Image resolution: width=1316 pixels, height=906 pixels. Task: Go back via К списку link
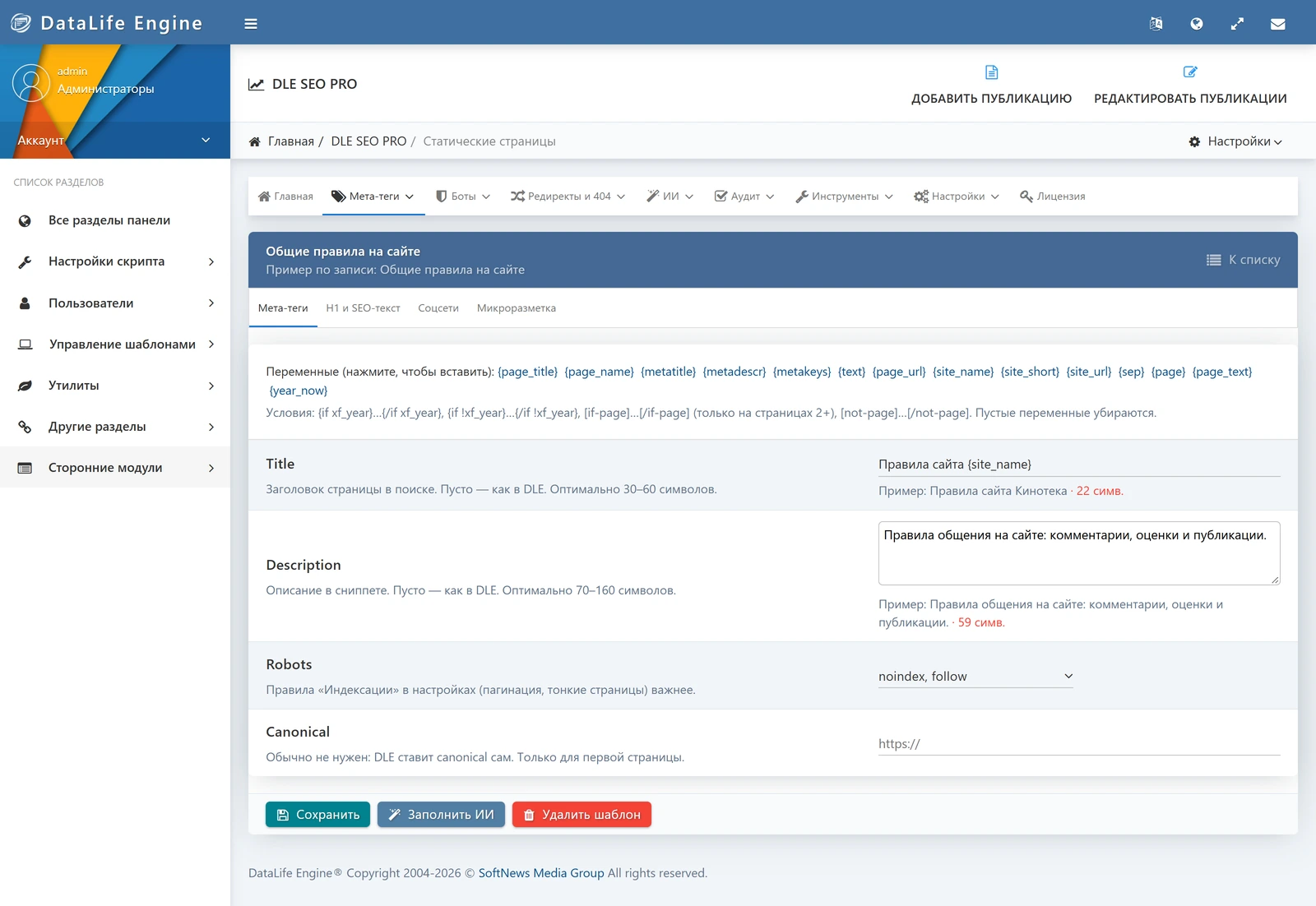tap(1243, 260)
